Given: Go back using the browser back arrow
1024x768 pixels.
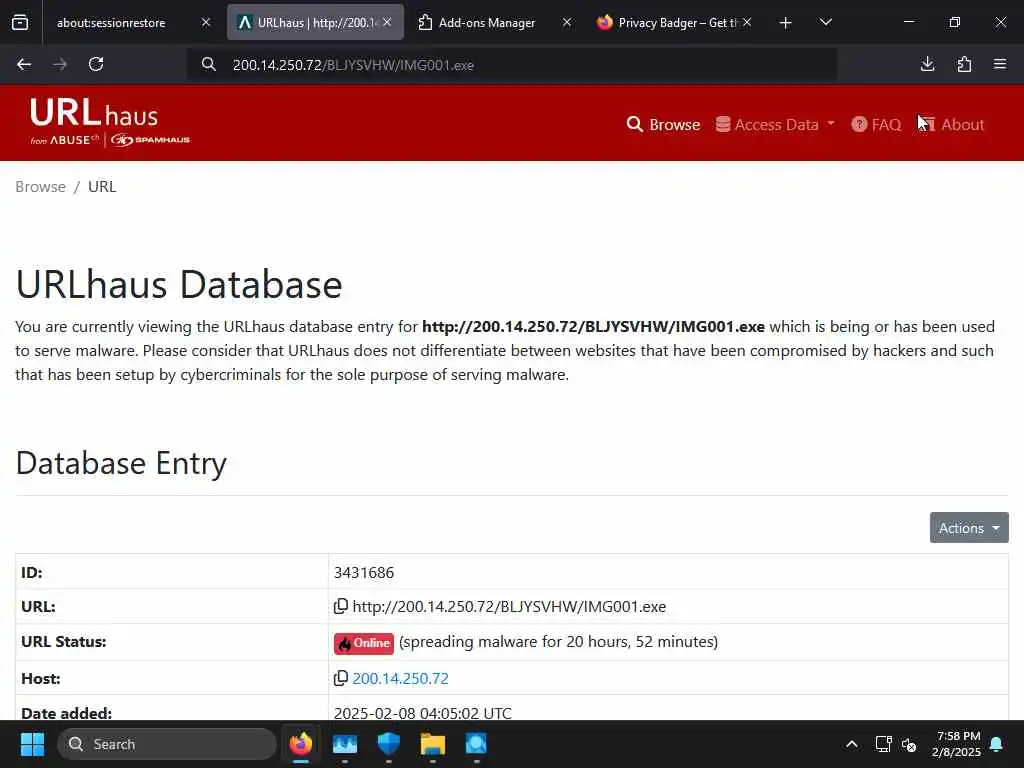Looking at the screenshot, I should pos(24,64).
